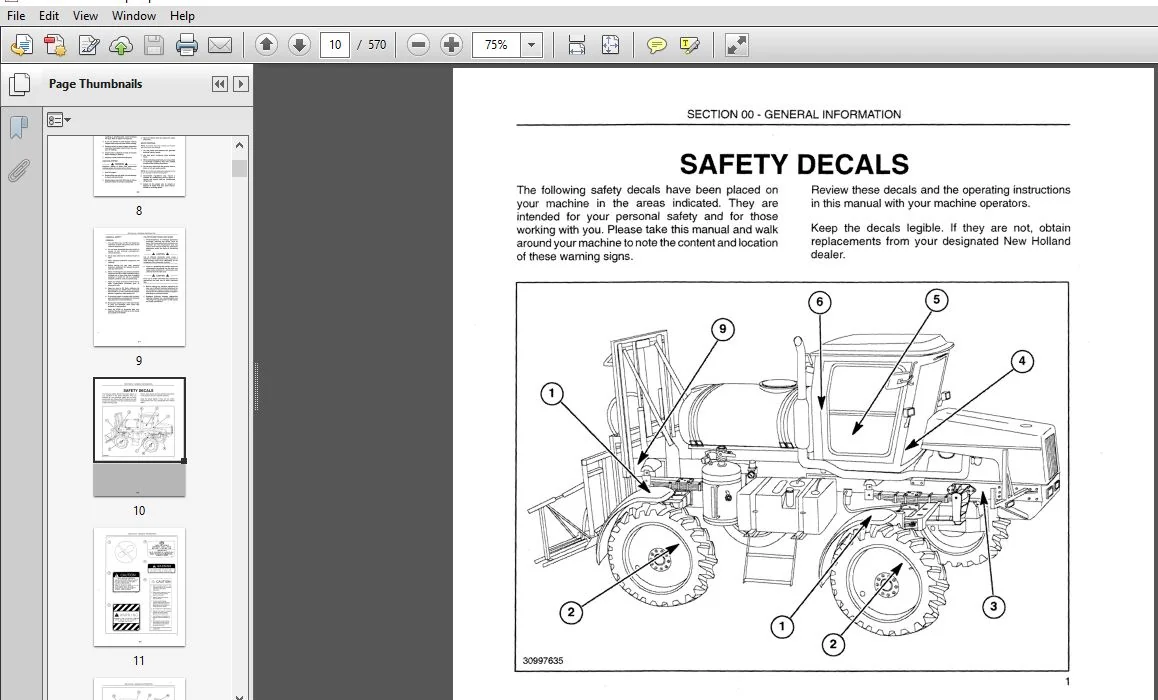The image size is (1158, 700).
Task: Click the SAFETY DECALS heading
Action: coord(794,164)
